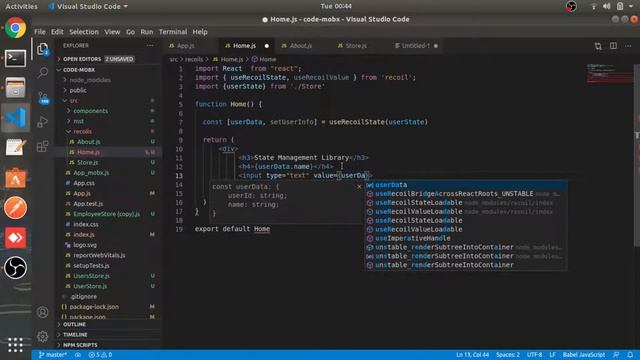Switch to About.js editor tab
Screen dimensions: 640x360
(301, 46)
